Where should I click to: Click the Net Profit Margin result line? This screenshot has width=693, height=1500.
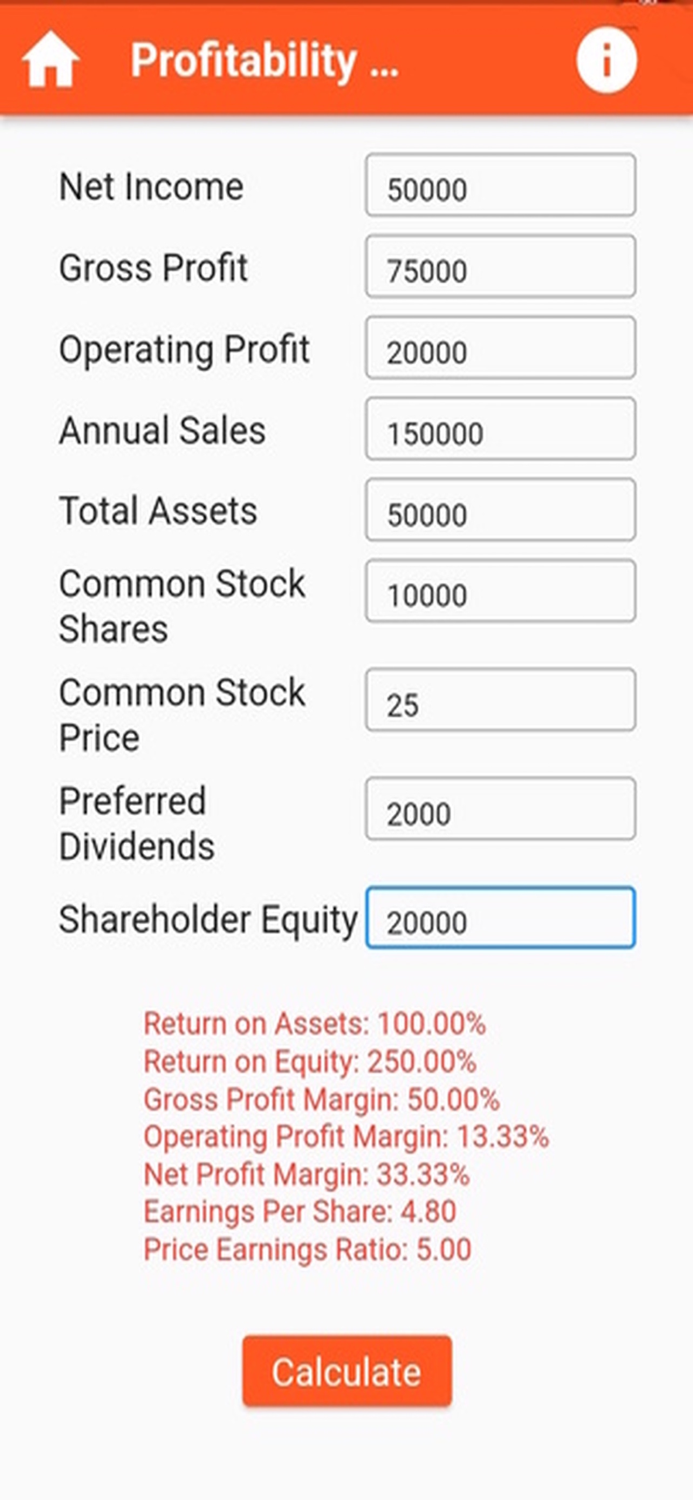click(307, 1174)
